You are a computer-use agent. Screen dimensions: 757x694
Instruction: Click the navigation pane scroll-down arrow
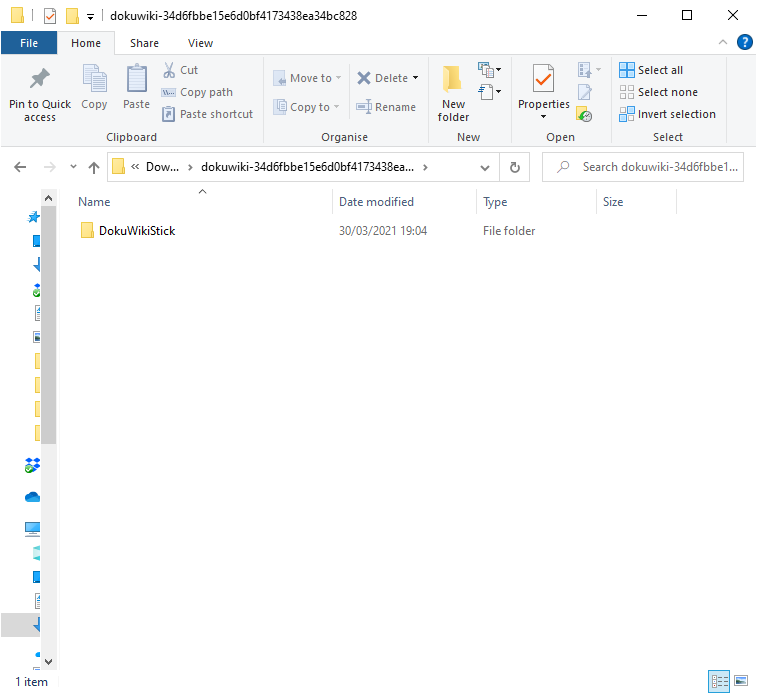[x=48, y=662]
